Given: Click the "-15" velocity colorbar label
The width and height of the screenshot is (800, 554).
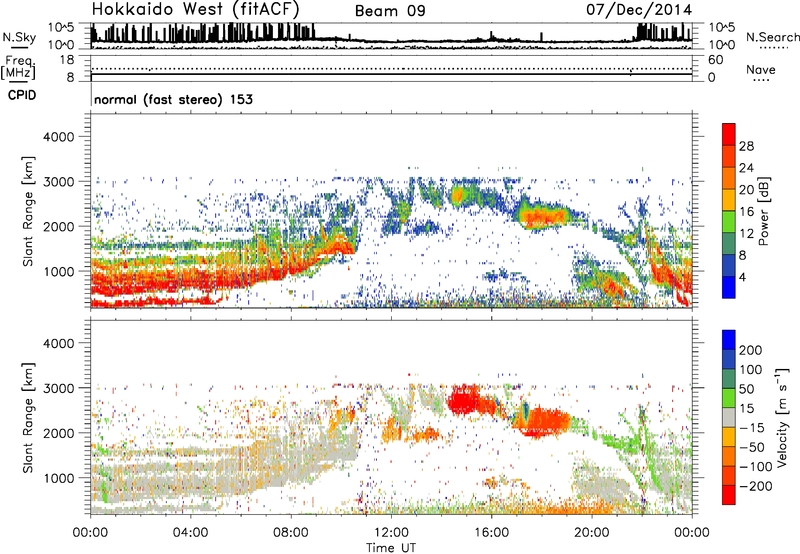Looking at the screenshot, I should click(752, 427).
